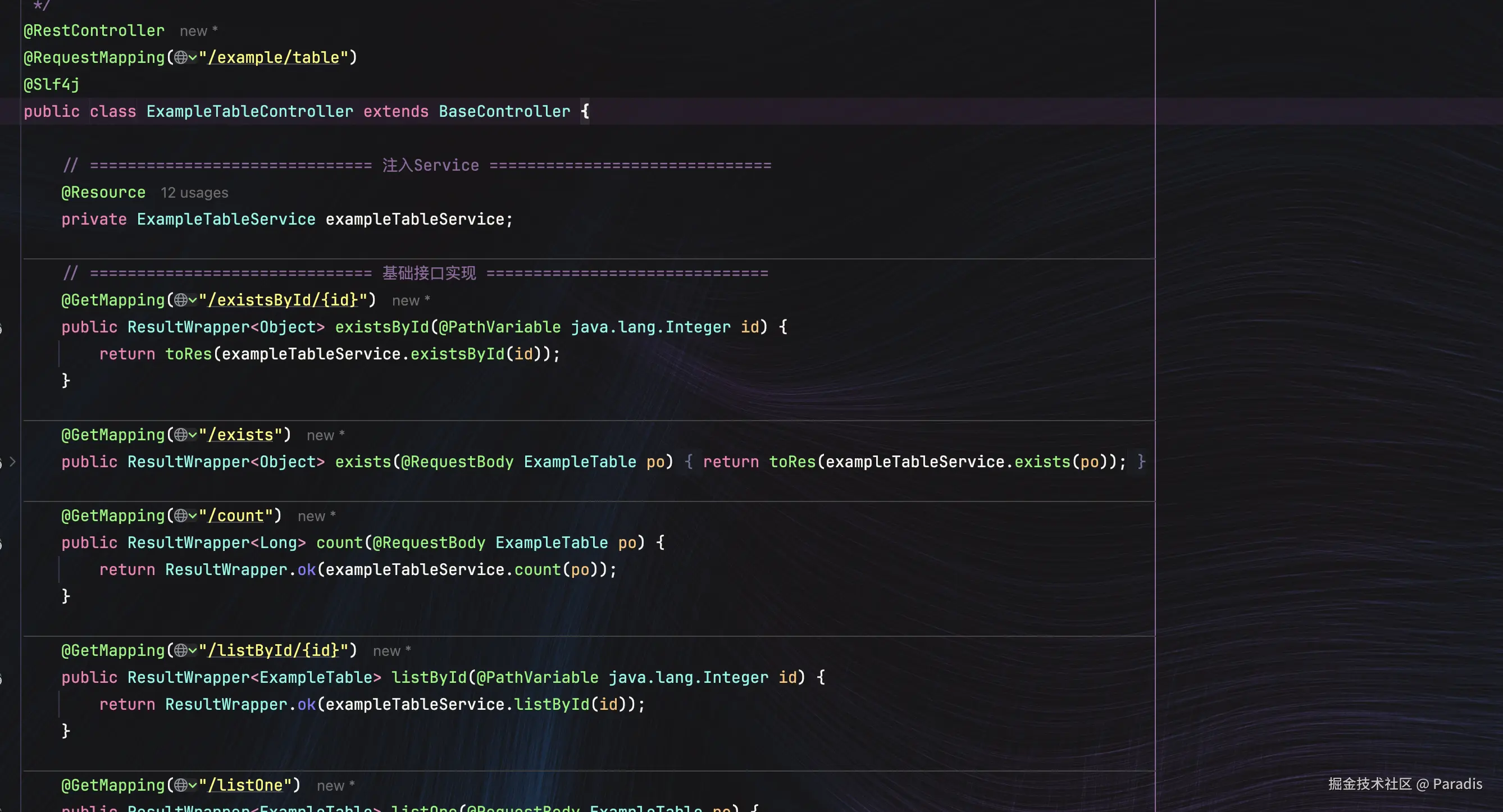Open dropdown chevron before "/listById/{id}" URL
The height and width of the screenshot is (812, 1503).
coord(193,651)
